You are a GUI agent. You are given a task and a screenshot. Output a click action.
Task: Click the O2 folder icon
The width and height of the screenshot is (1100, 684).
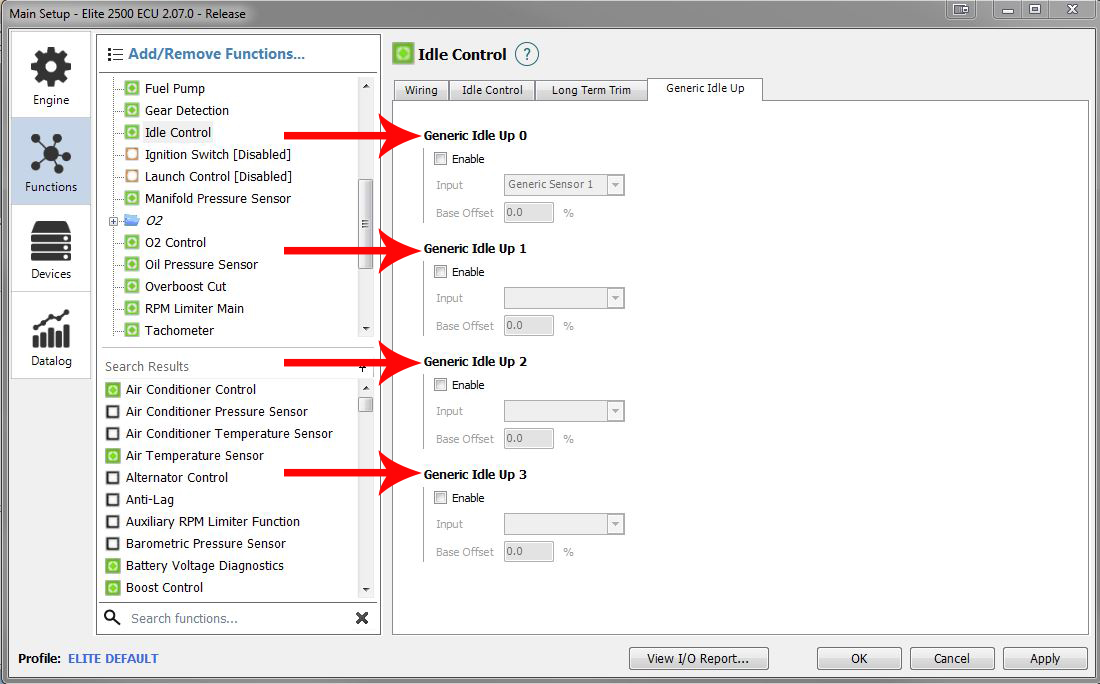click(132, 220)
